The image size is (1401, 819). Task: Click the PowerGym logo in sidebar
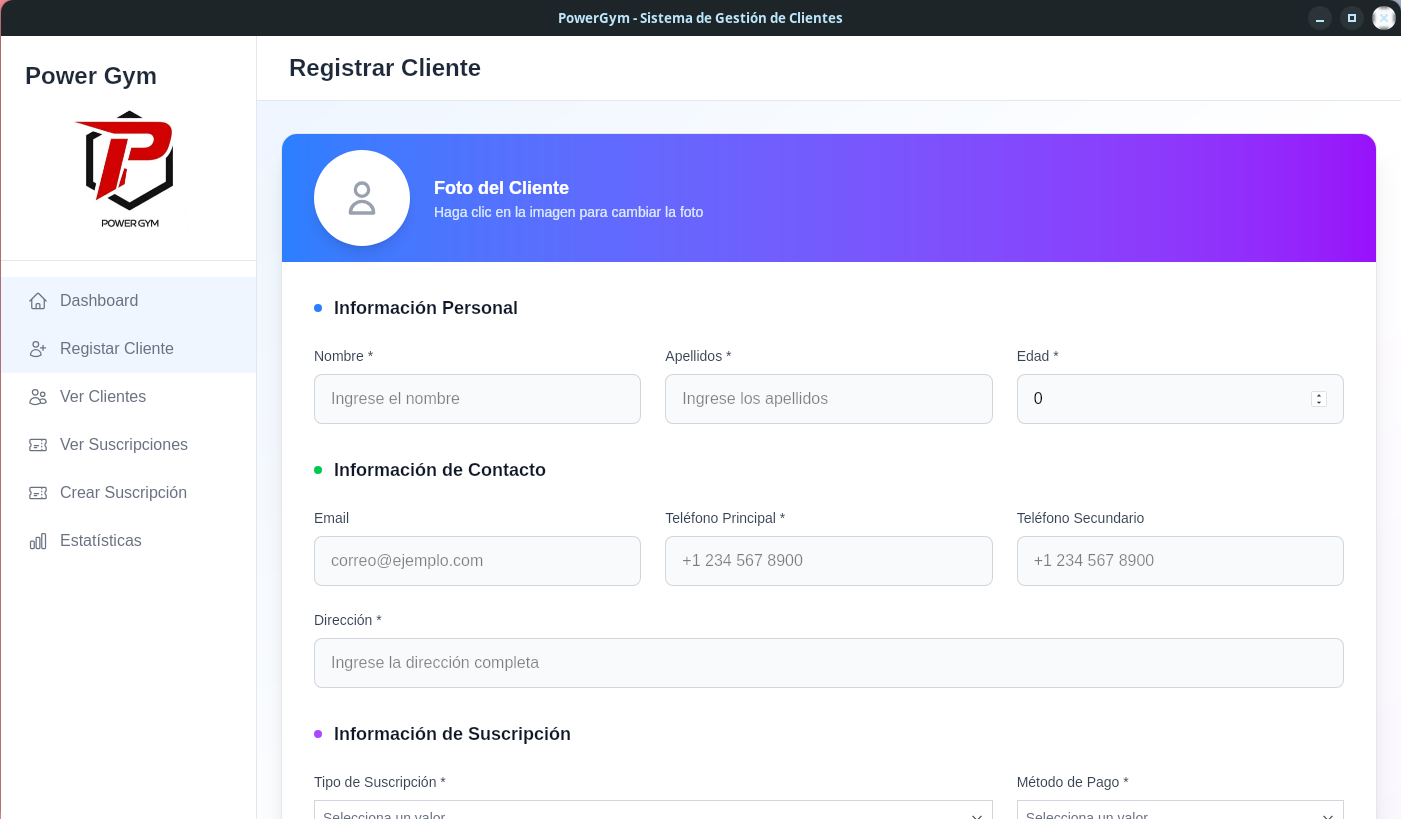129,169
